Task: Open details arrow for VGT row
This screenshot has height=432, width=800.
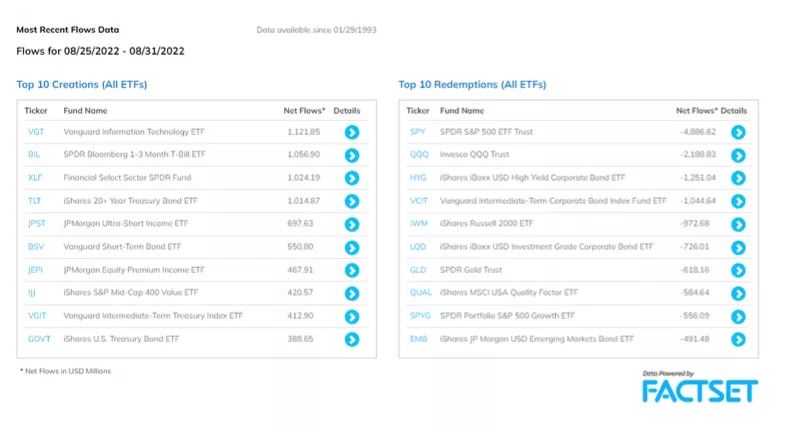Action: [x=352, y=132]
